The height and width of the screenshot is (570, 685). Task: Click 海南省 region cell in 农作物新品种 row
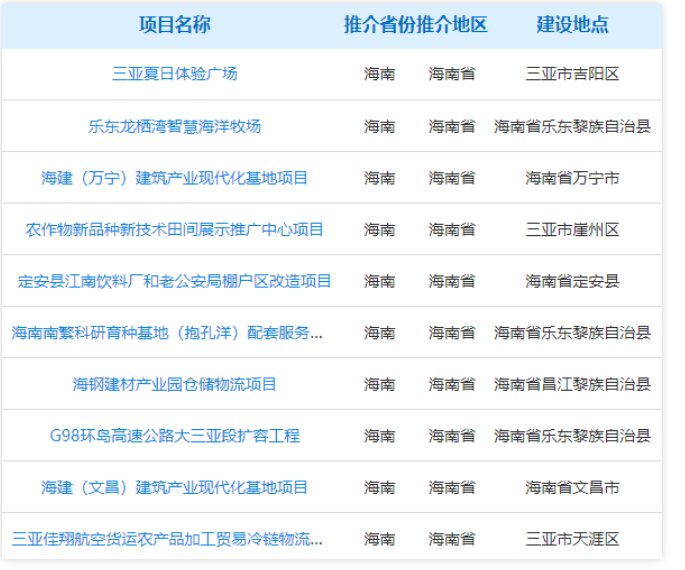point(452,229)
